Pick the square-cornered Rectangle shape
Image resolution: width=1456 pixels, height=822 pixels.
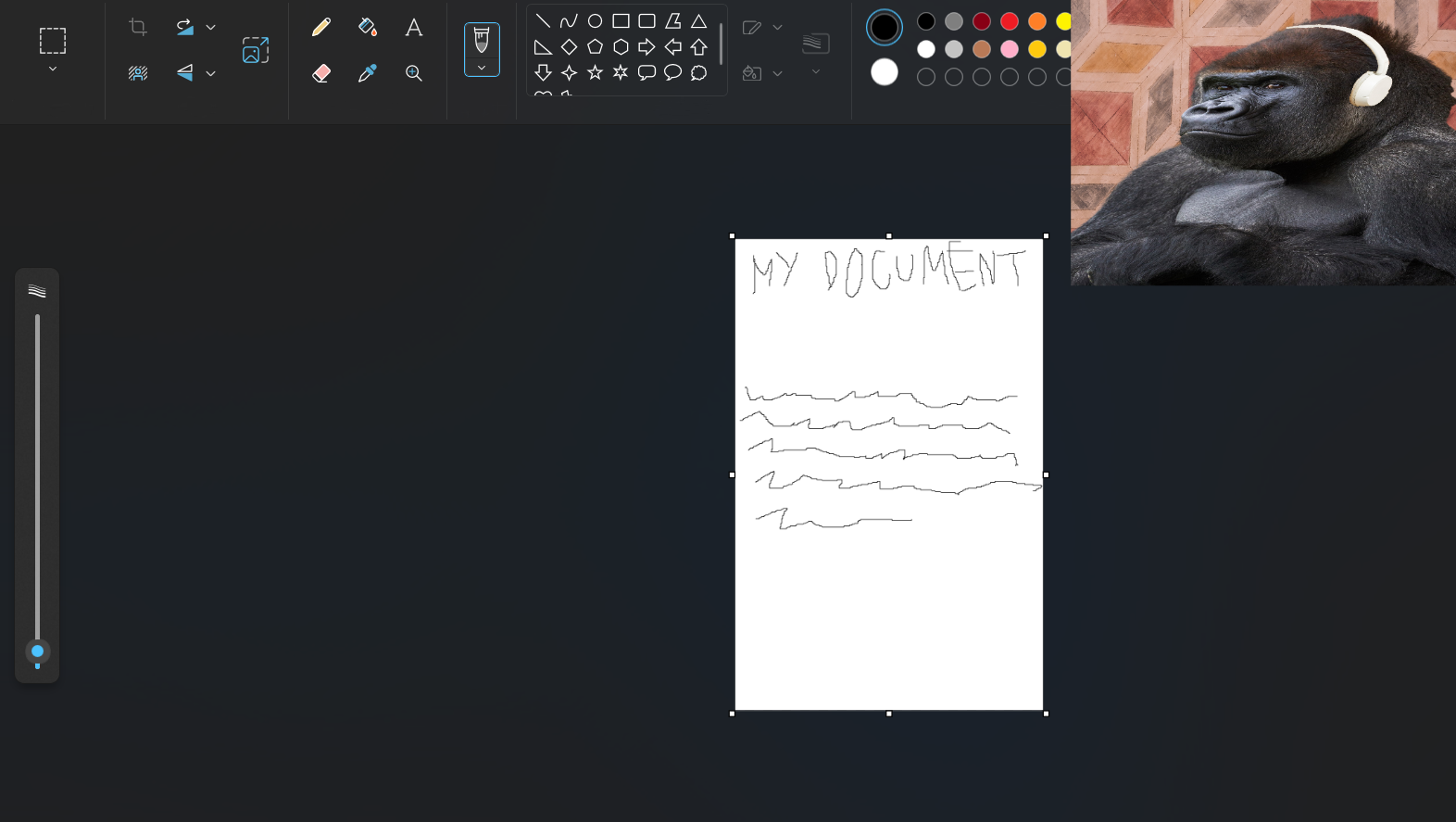[x=621, y=20]
